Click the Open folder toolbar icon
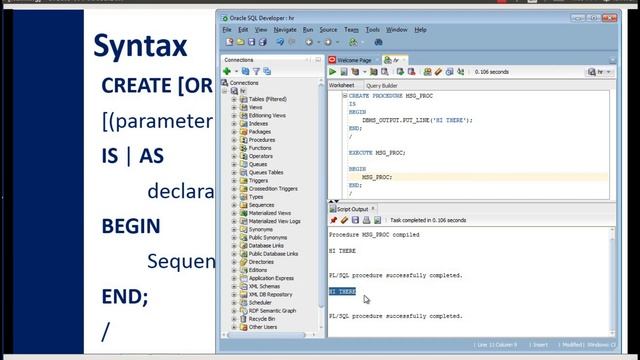 240,42
